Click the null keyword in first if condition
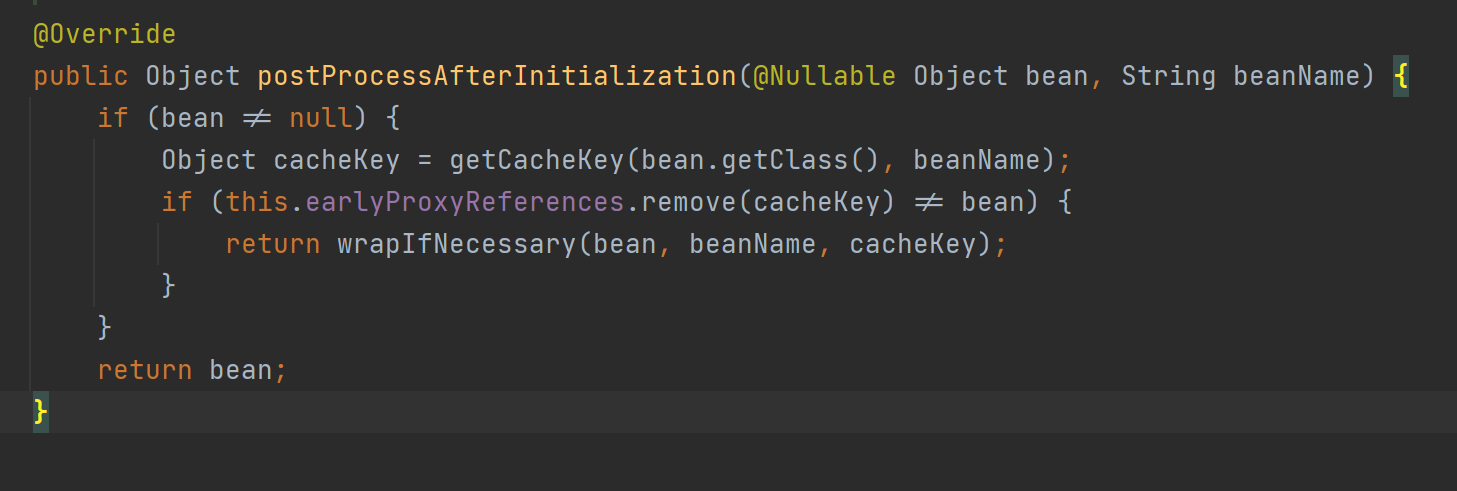 (320, 118)
